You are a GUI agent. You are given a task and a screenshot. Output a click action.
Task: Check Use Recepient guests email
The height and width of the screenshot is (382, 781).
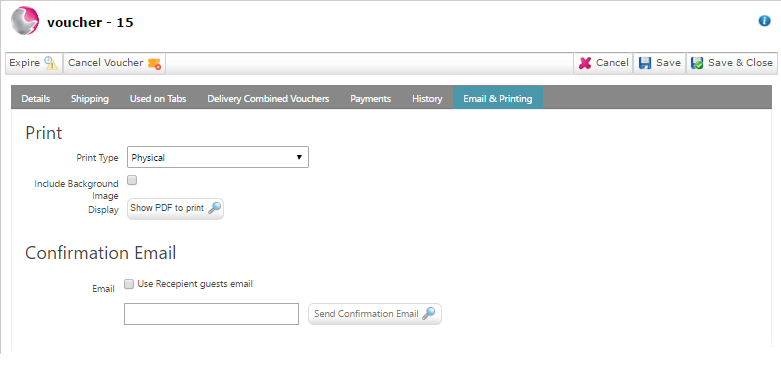tap(129, 284)
